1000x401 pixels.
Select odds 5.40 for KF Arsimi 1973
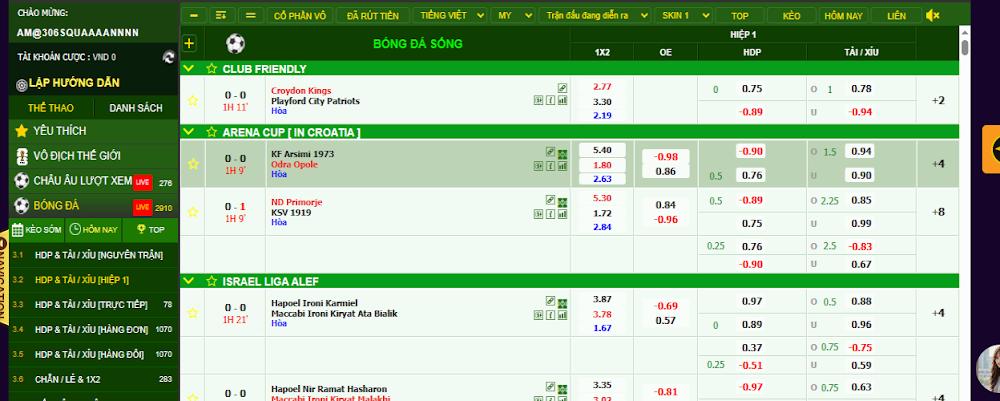click(602, 150)
